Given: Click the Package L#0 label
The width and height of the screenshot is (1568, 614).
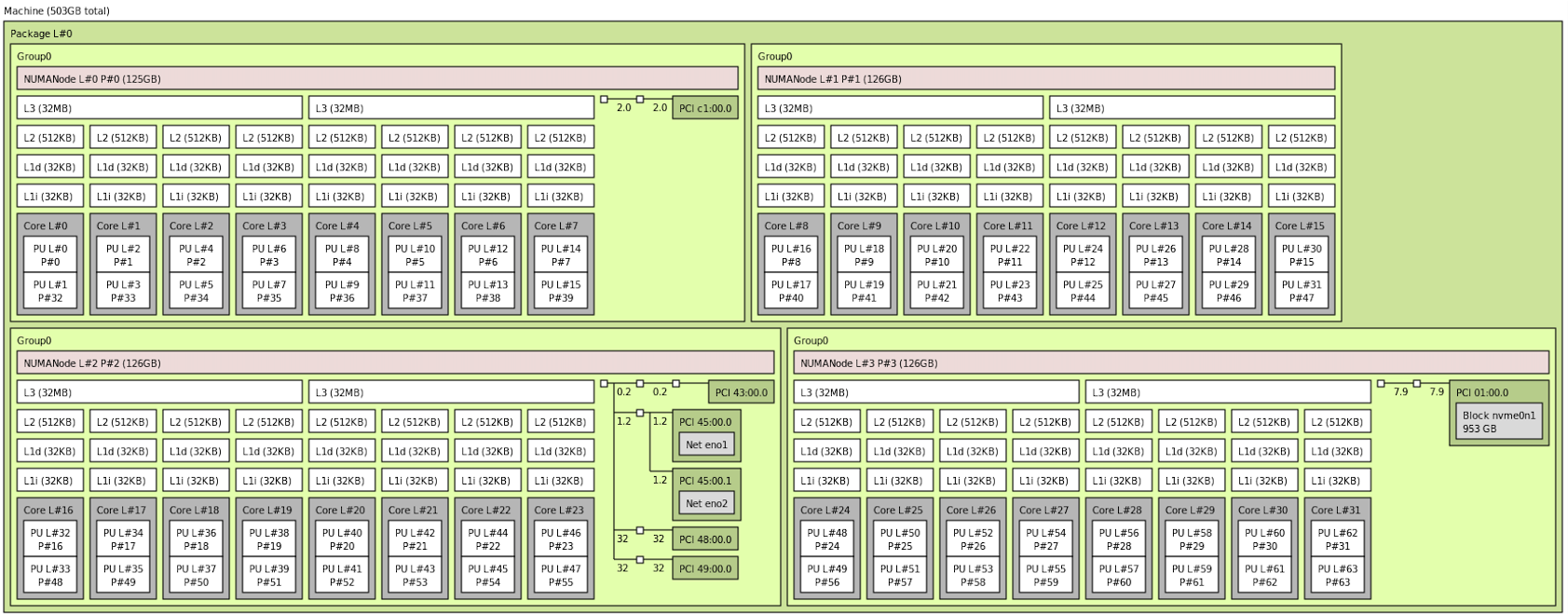Looking at the screenshot, I should [x=41, y=34].
